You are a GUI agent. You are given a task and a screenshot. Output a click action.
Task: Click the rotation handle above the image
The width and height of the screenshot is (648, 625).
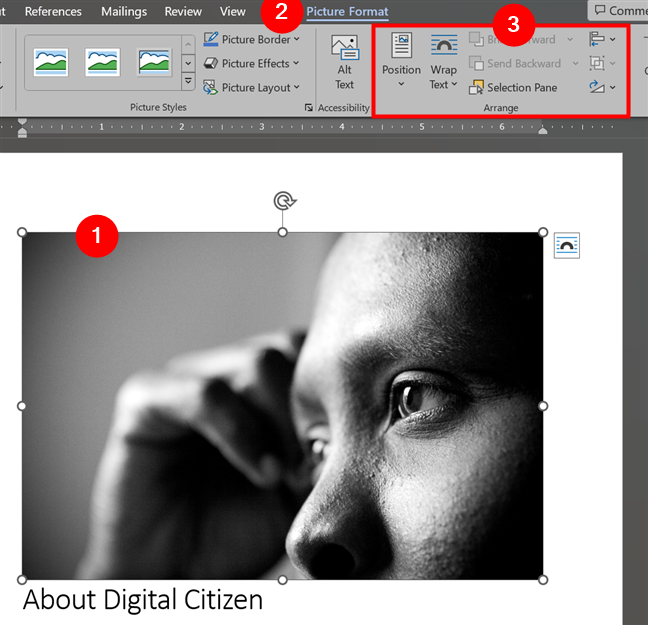pyautogui.click(x=284, y=201)
